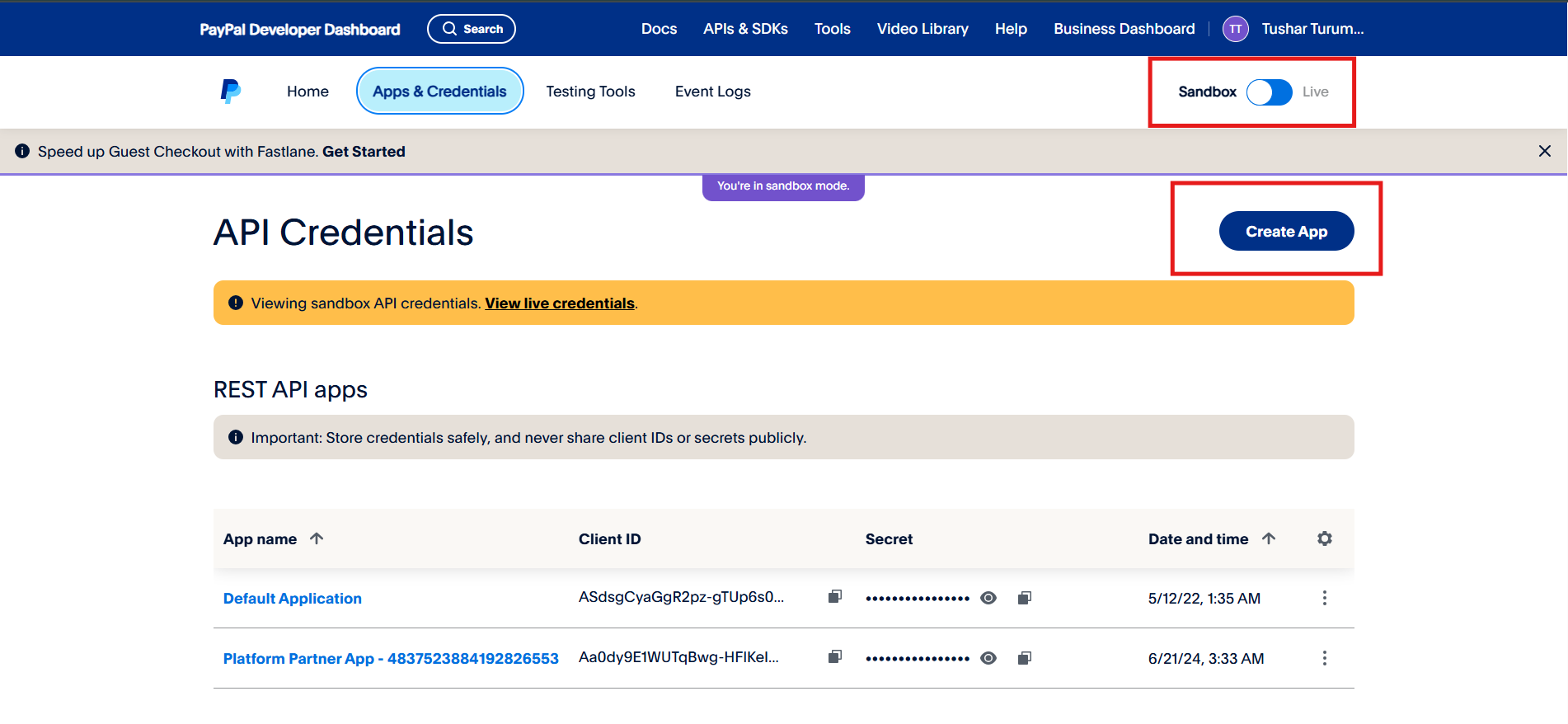The height and width of the screenshot is (724, 1568).
Task: Open the Event Logs tab
Action: coord(712,92)
